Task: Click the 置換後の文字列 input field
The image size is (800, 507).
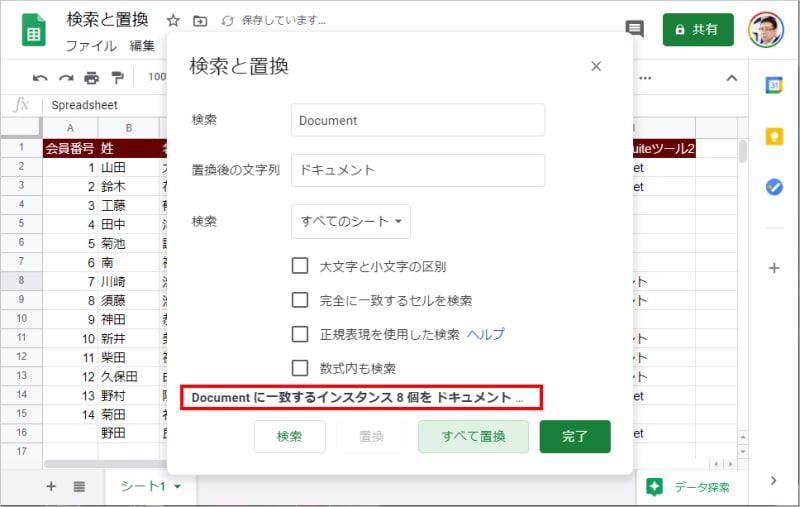Action: pos(418,170)
